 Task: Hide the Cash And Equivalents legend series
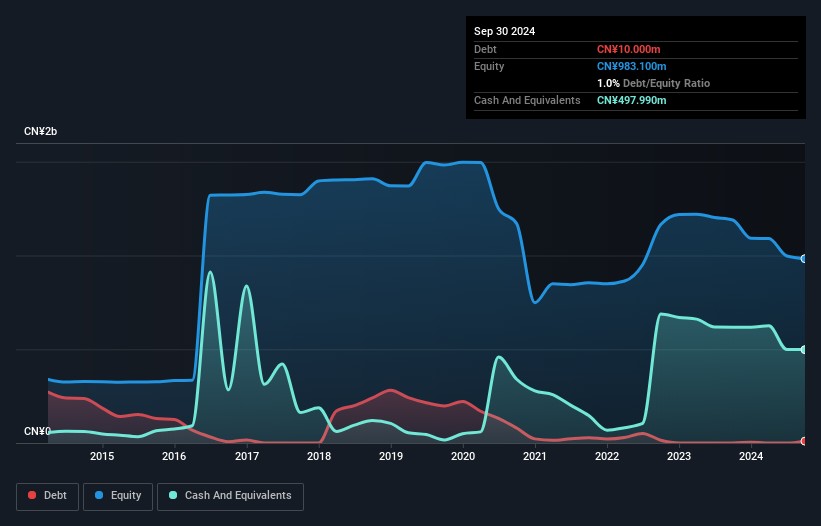pyautogui.click(x=229, y=496)
